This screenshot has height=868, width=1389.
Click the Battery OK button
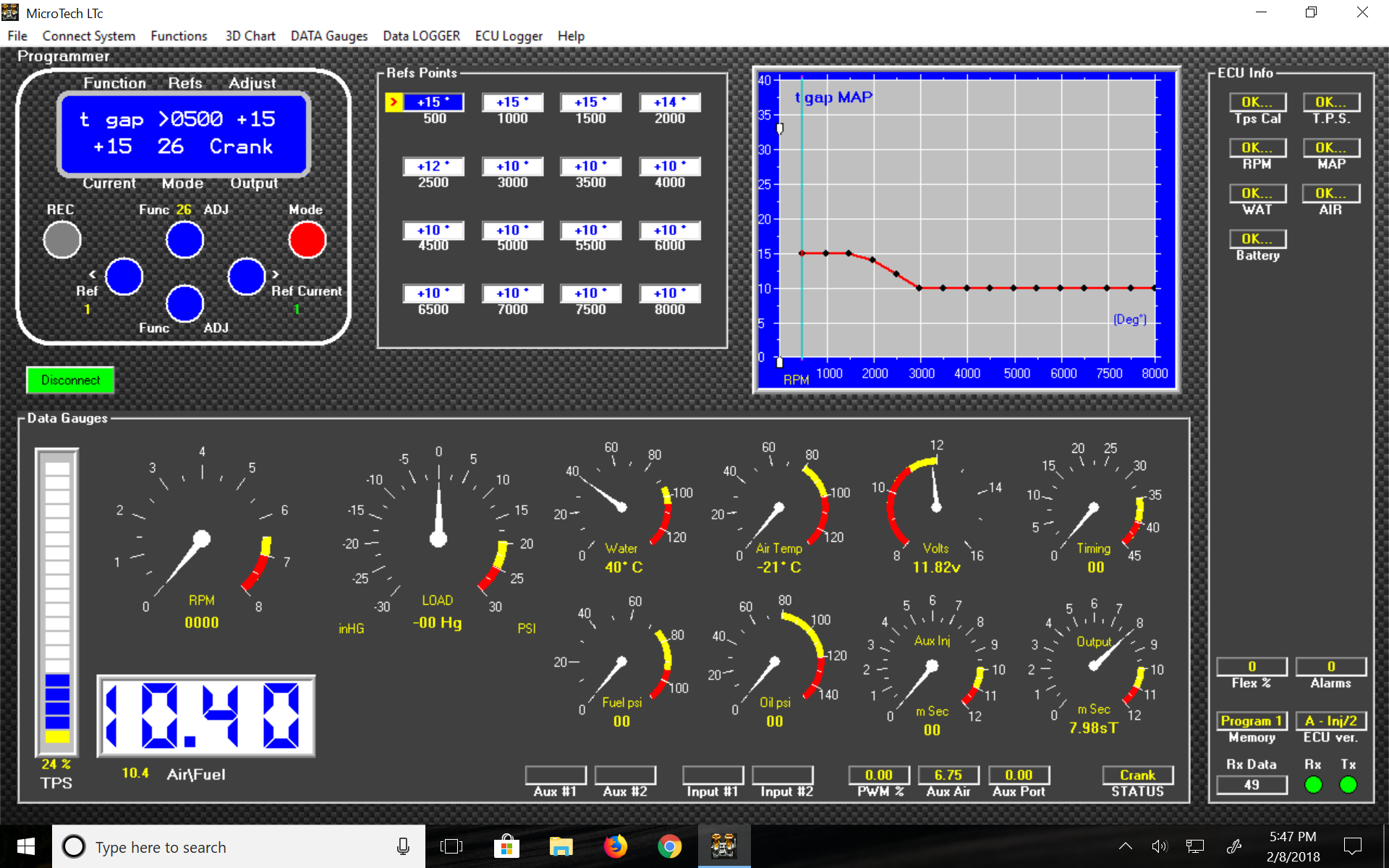(1258, 239)
